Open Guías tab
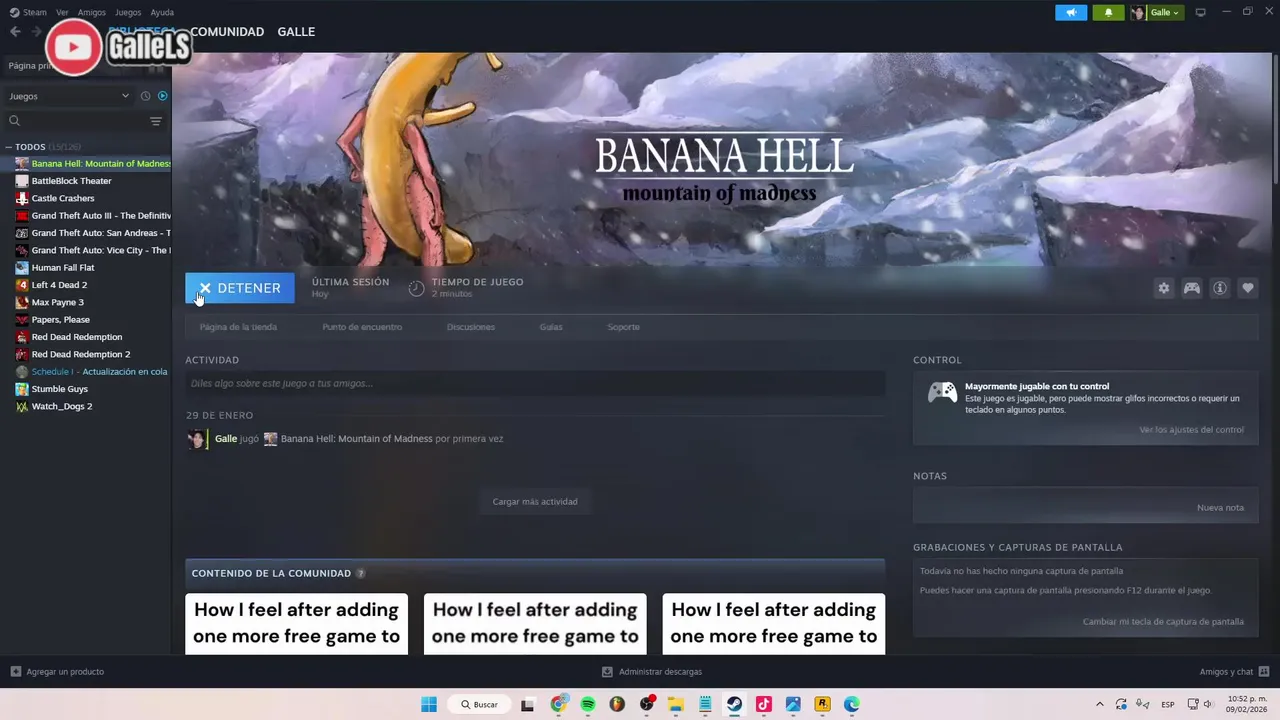Screen dimensions: 1280x720 [551, 327]
